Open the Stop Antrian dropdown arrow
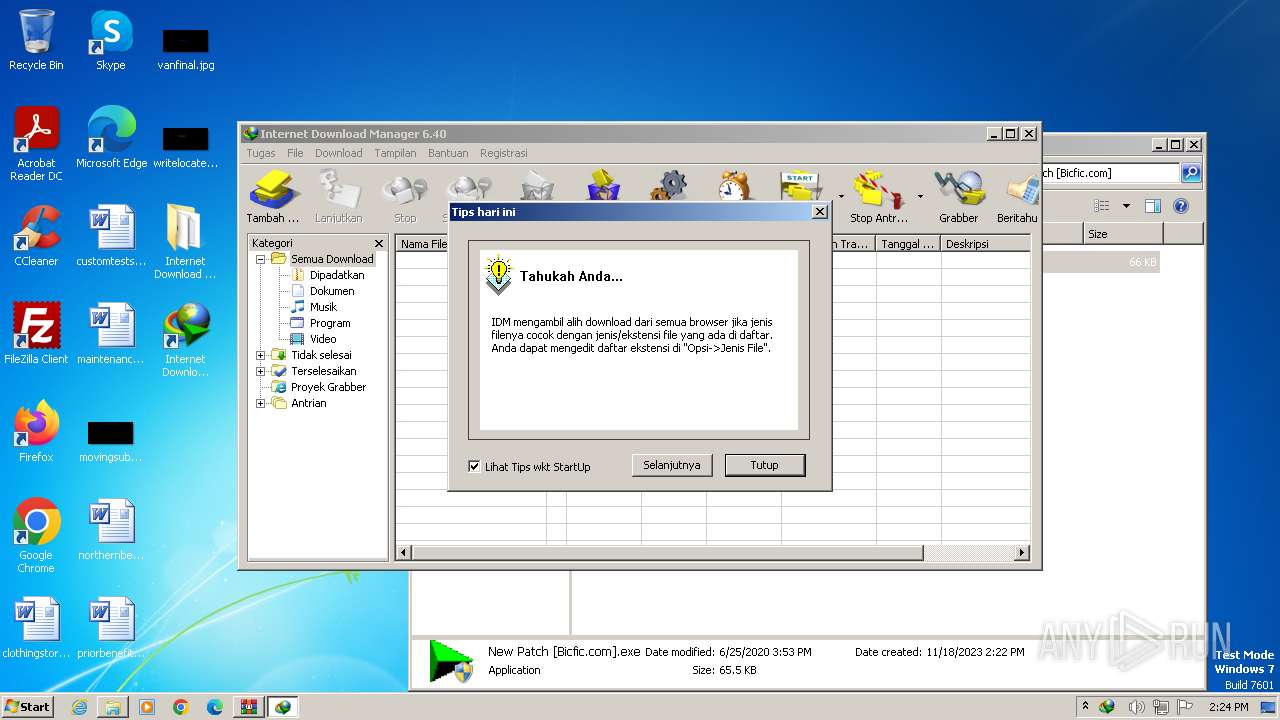1280x720 pixels. (920, 196)
